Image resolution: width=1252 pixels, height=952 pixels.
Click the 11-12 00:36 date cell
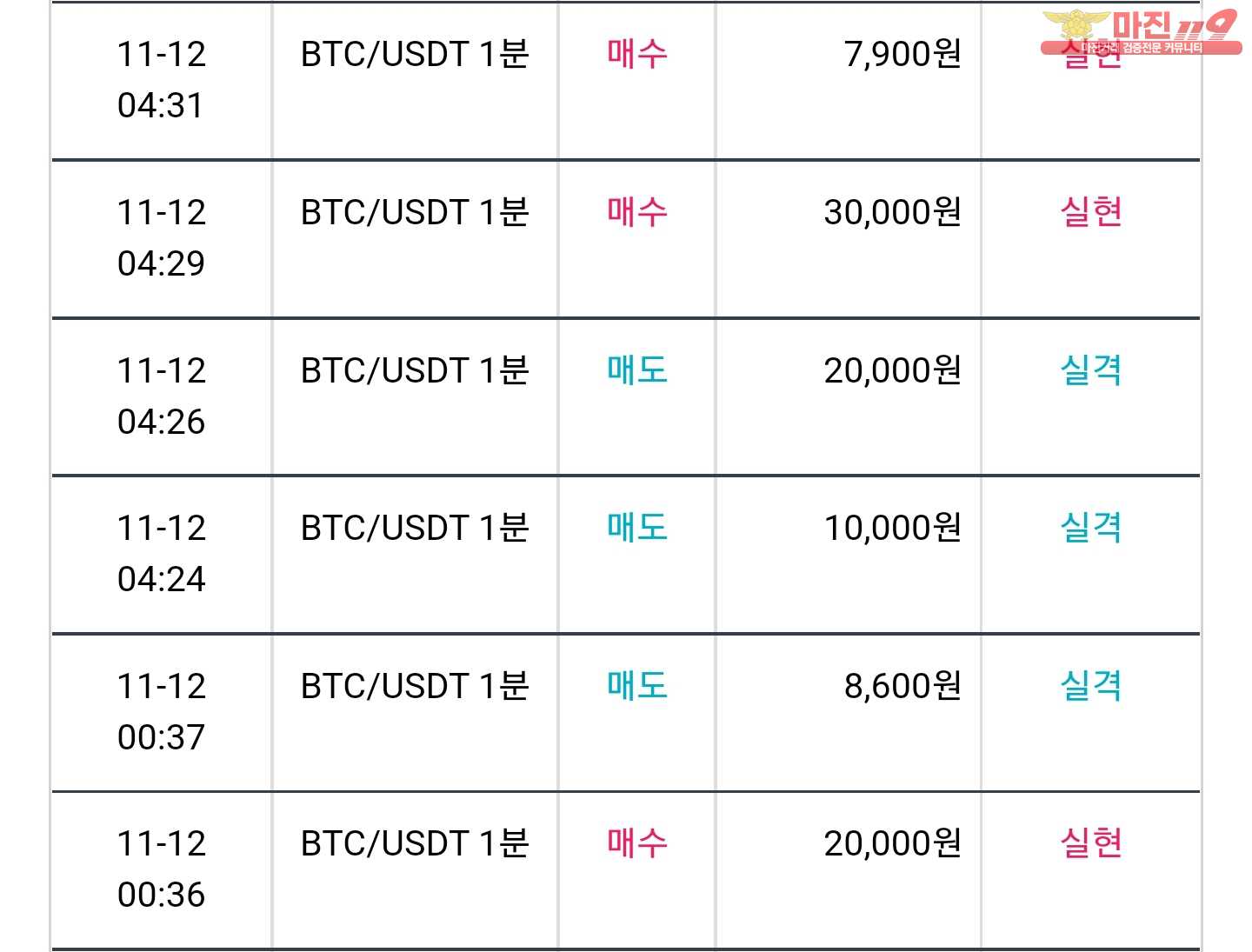point(162,869)
